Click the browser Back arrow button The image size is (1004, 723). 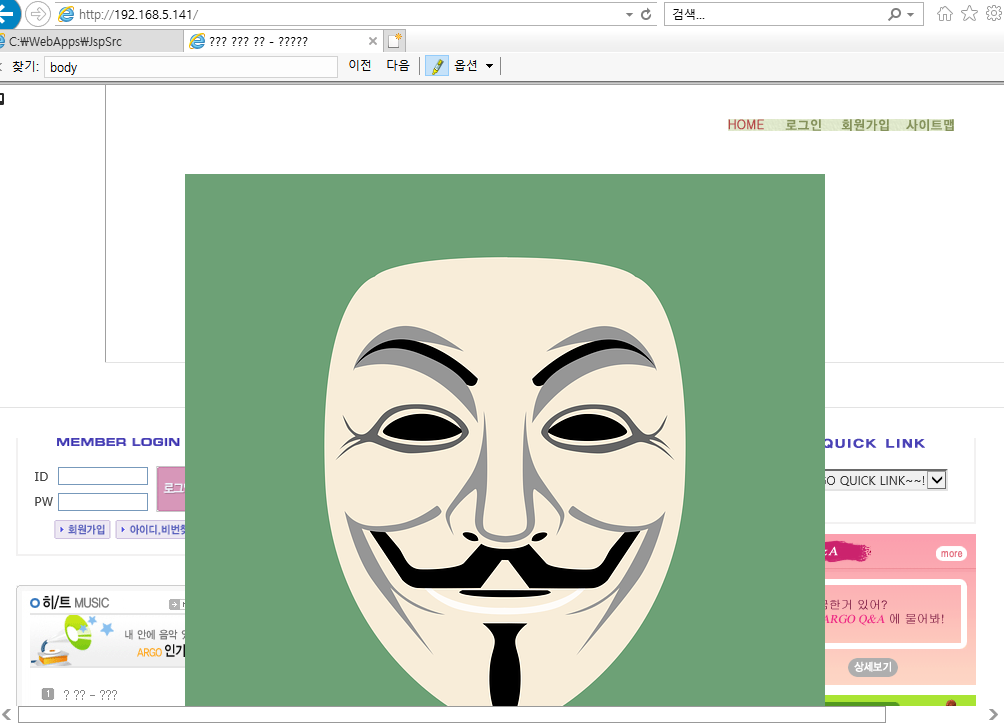(x=6, y=13)
